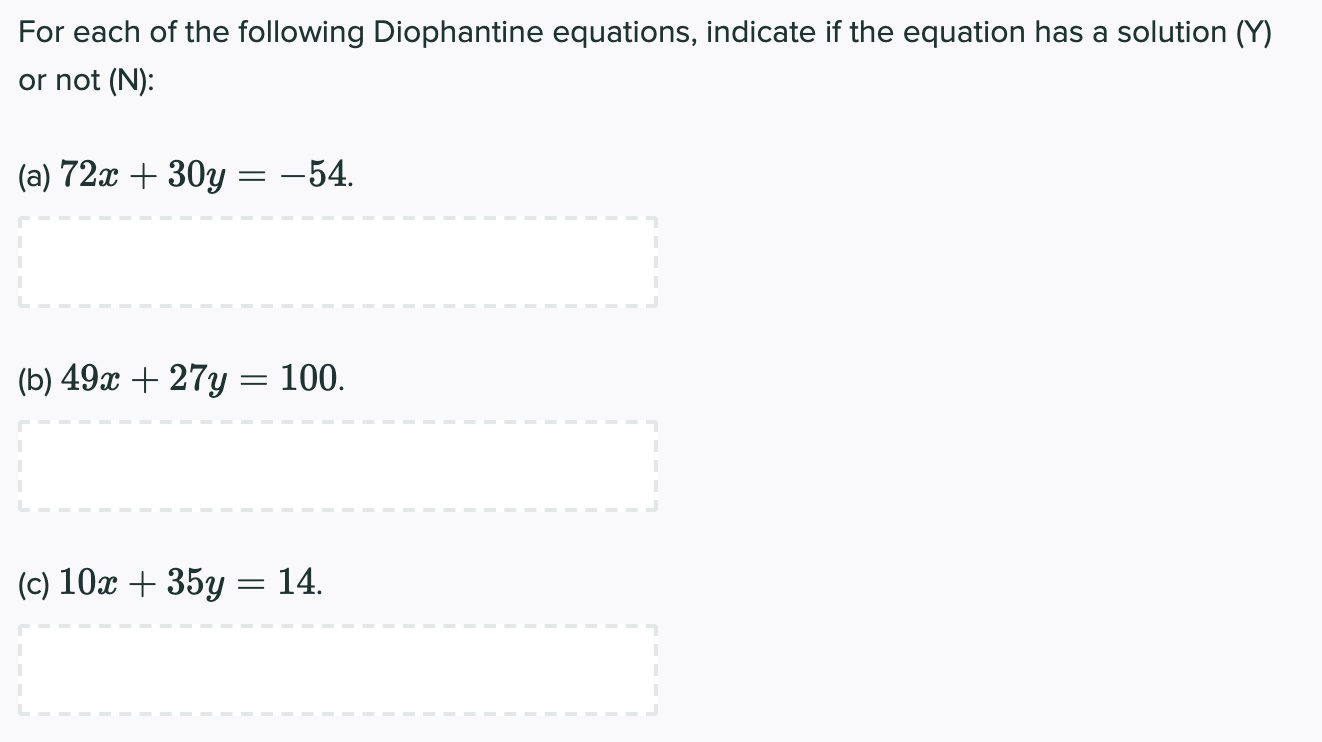Click the equation 49x + 27y = 100
Image resolution: width=1322 pixels, height=742 pixels.
pyautogui.click(x=200, y=378)
